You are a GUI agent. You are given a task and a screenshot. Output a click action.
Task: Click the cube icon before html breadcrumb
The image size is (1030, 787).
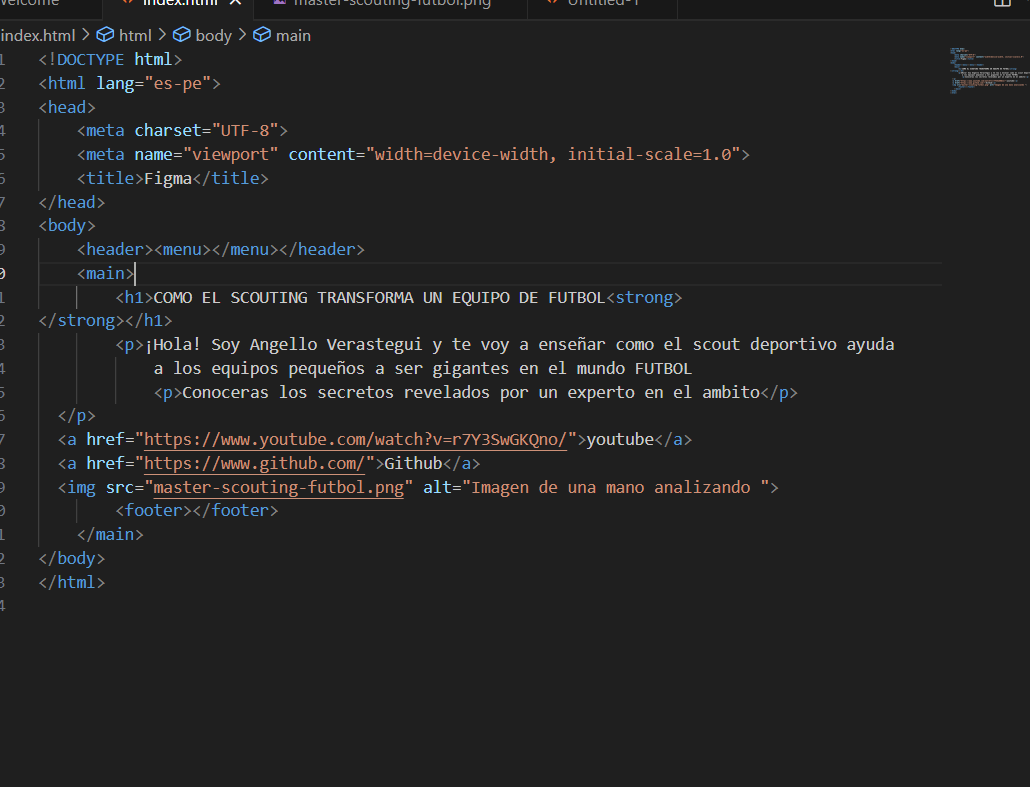(105, 35)
